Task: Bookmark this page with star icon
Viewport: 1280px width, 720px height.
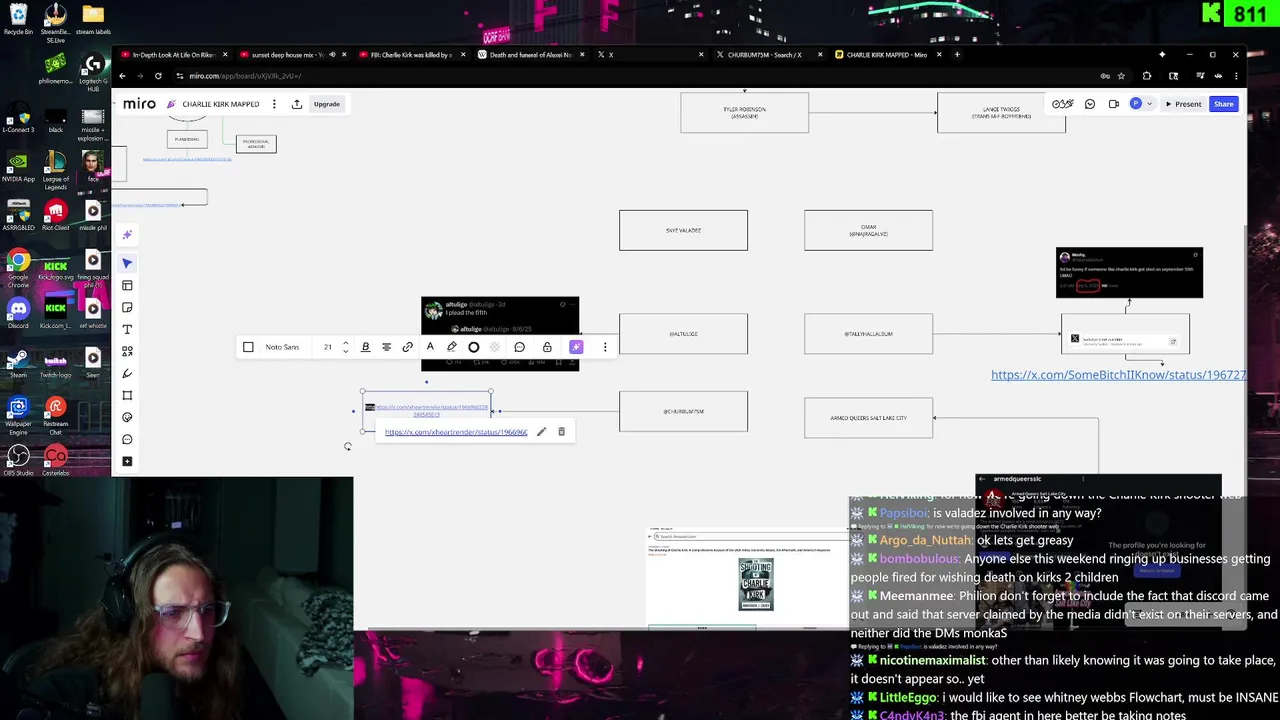Action: coord(1121,76)
